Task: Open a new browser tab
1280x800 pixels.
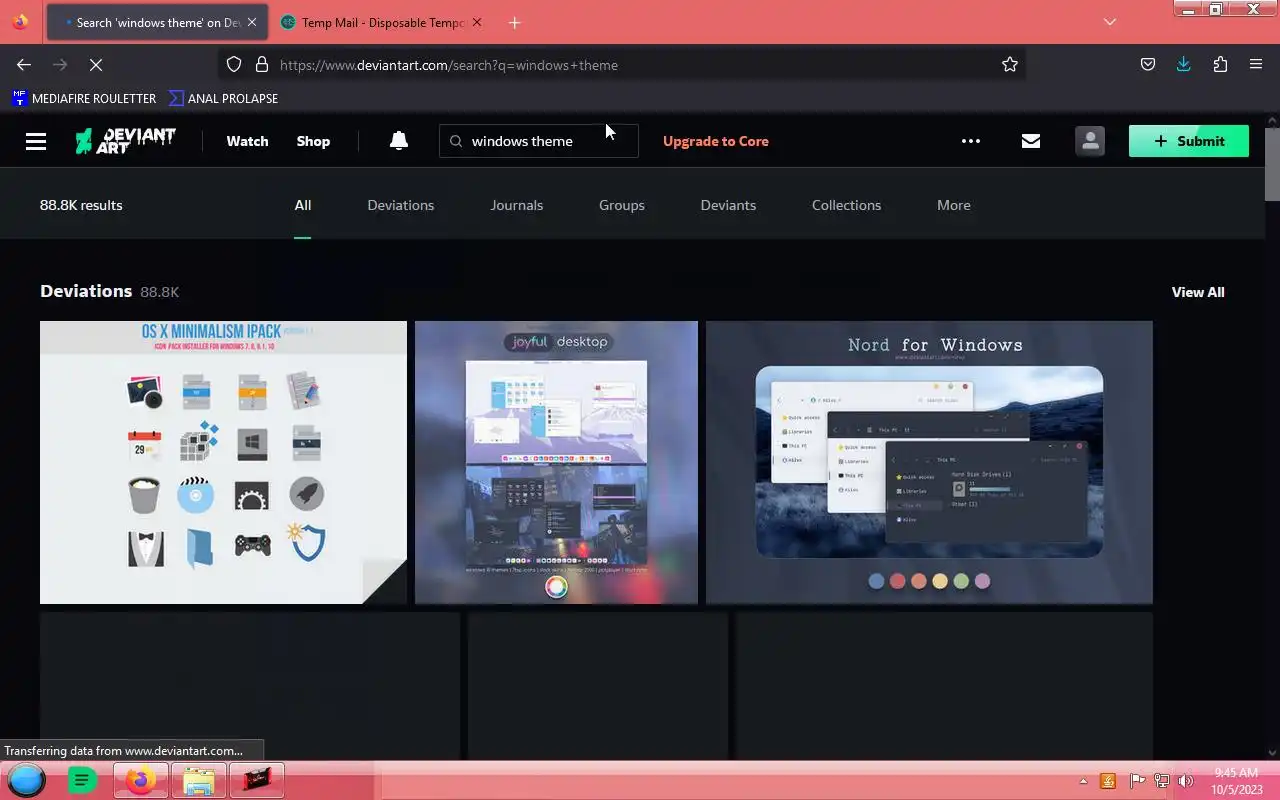Action: tap(514, 22)
